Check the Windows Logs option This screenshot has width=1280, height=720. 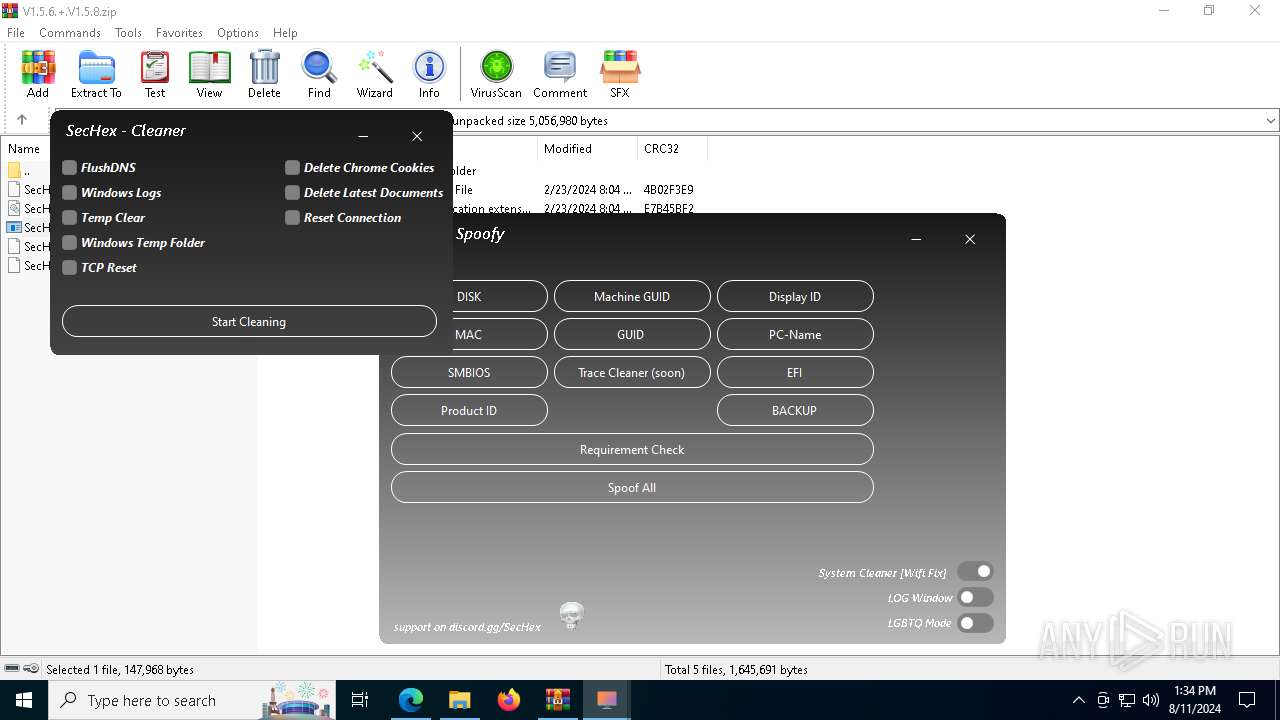(x=69, y=193)
